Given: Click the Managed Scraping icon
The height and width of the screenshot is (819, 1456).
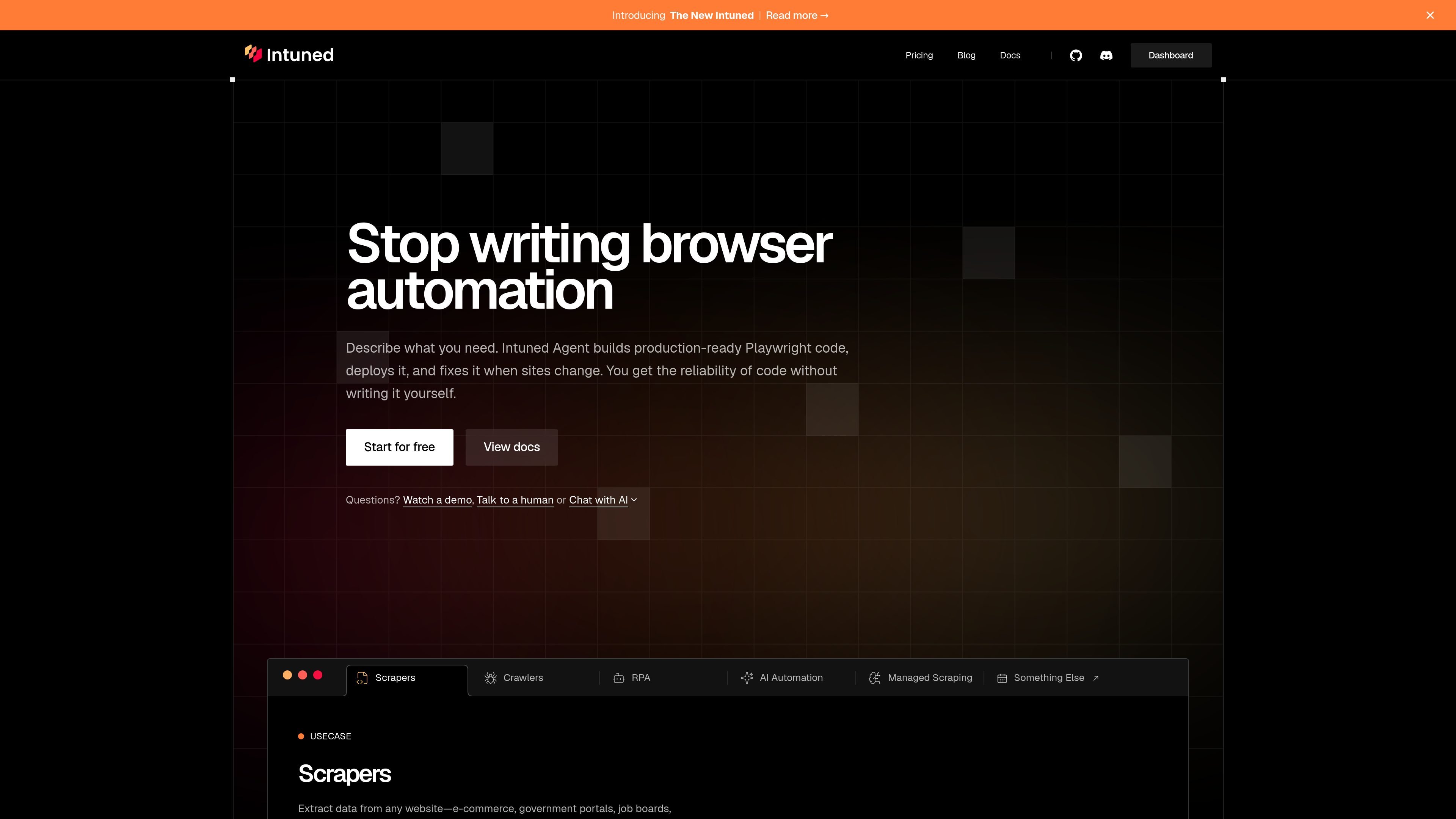Looking at the screenshot, I should coord(875,678).
